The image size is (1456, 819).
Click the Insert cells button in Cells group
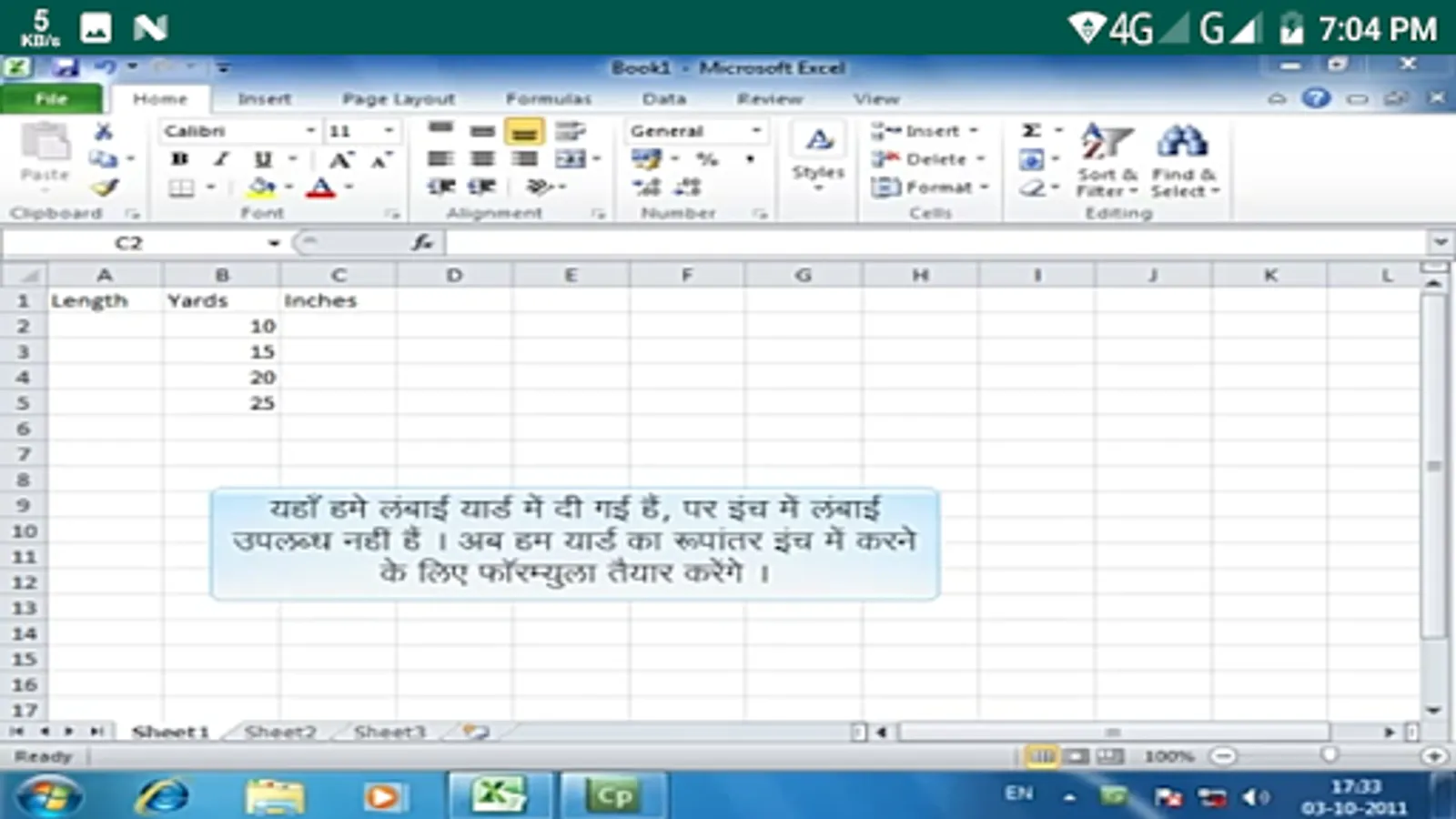tap(925, 131)
